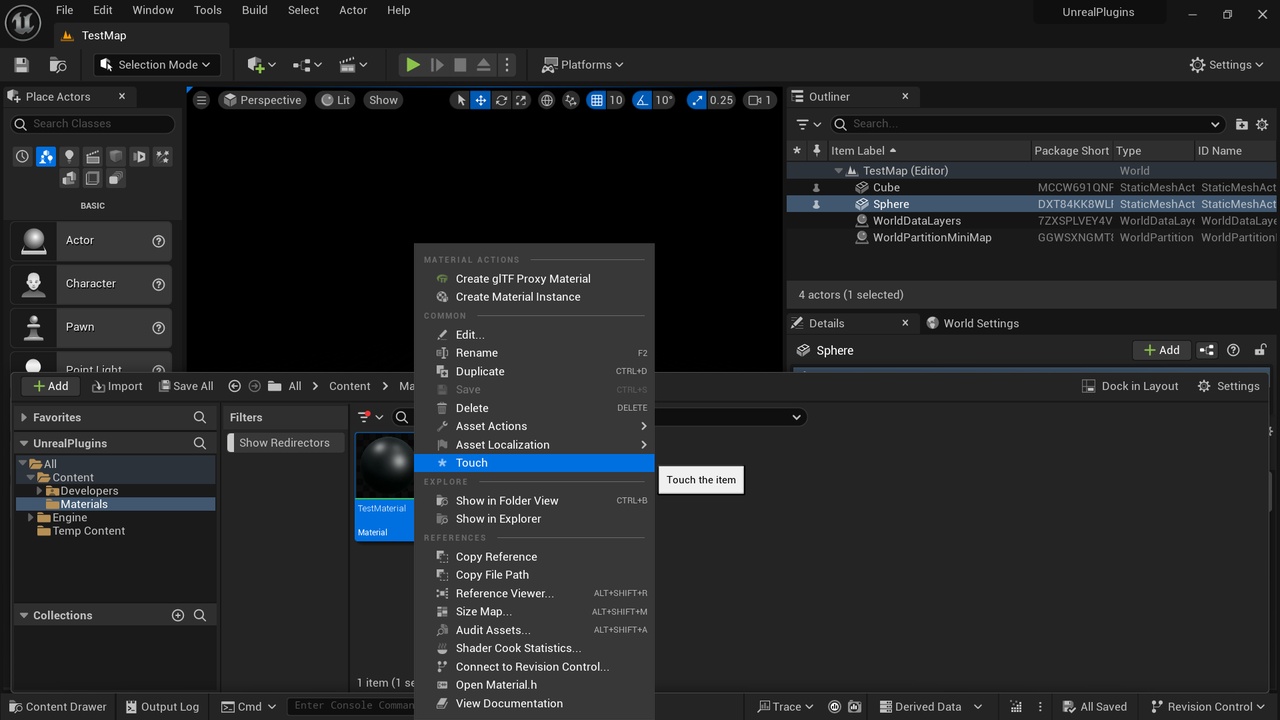The width and height of the screenshot is (1280, 720).
Task: Lock the Details panel selection
Action: [x=1260, y=350]
